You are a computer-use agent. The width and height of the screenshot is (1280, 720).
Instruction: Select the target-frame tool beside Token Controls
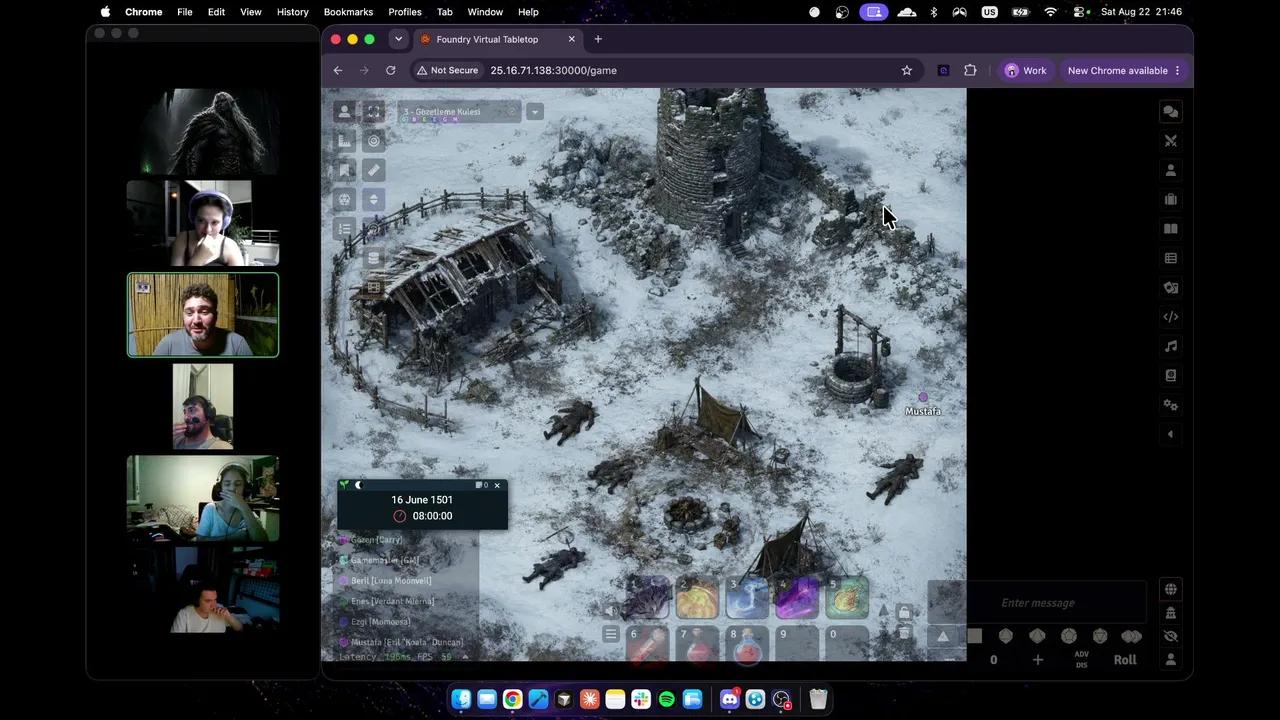pos(373,112)
